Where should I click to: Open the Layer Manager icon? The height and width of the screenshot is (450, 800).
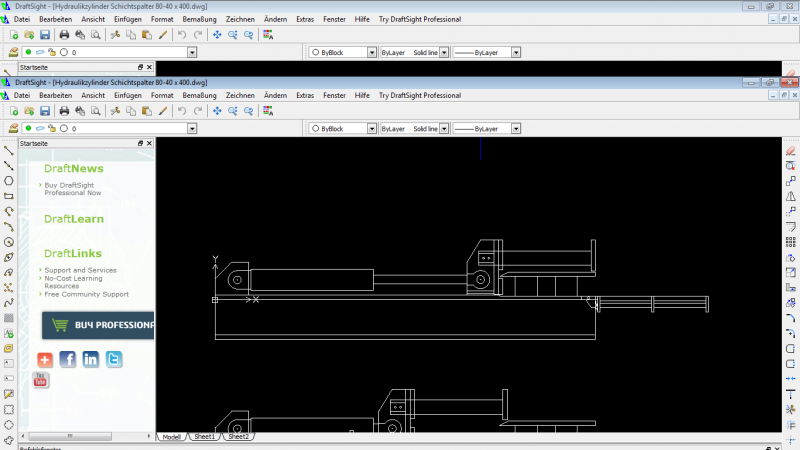pyautogui.click(x=13, y=129)
